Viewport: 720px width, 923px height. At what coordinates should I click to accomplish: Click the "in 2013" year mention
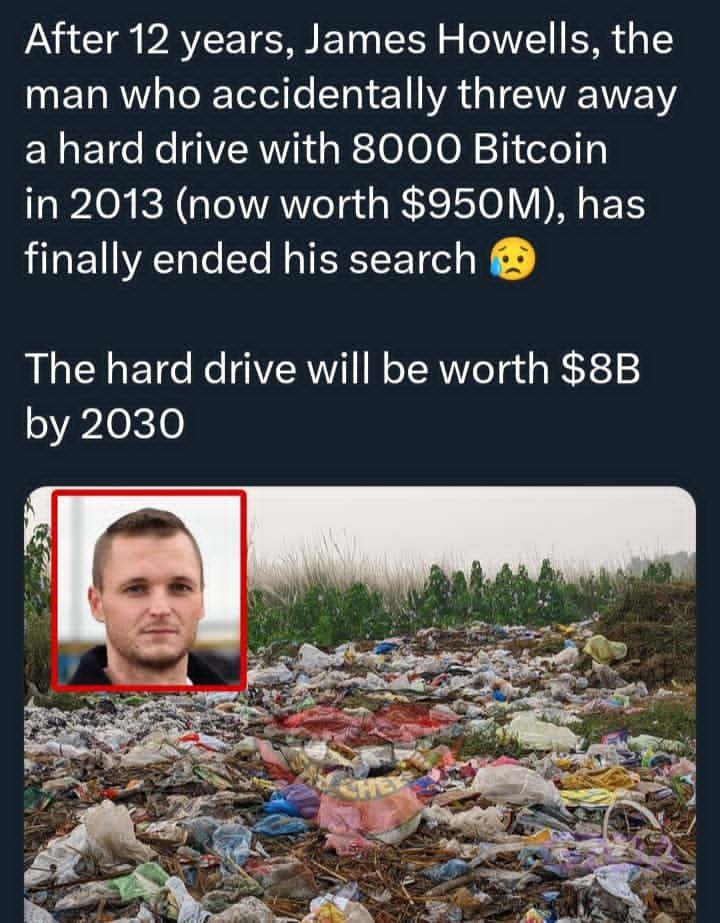94,204
